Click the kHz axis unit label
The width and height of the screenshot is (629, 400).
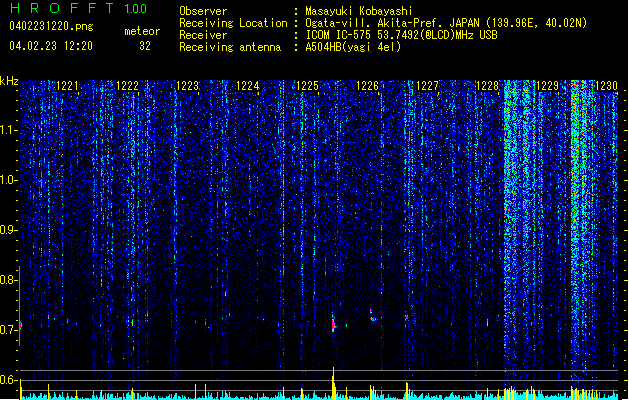point(9,81)
